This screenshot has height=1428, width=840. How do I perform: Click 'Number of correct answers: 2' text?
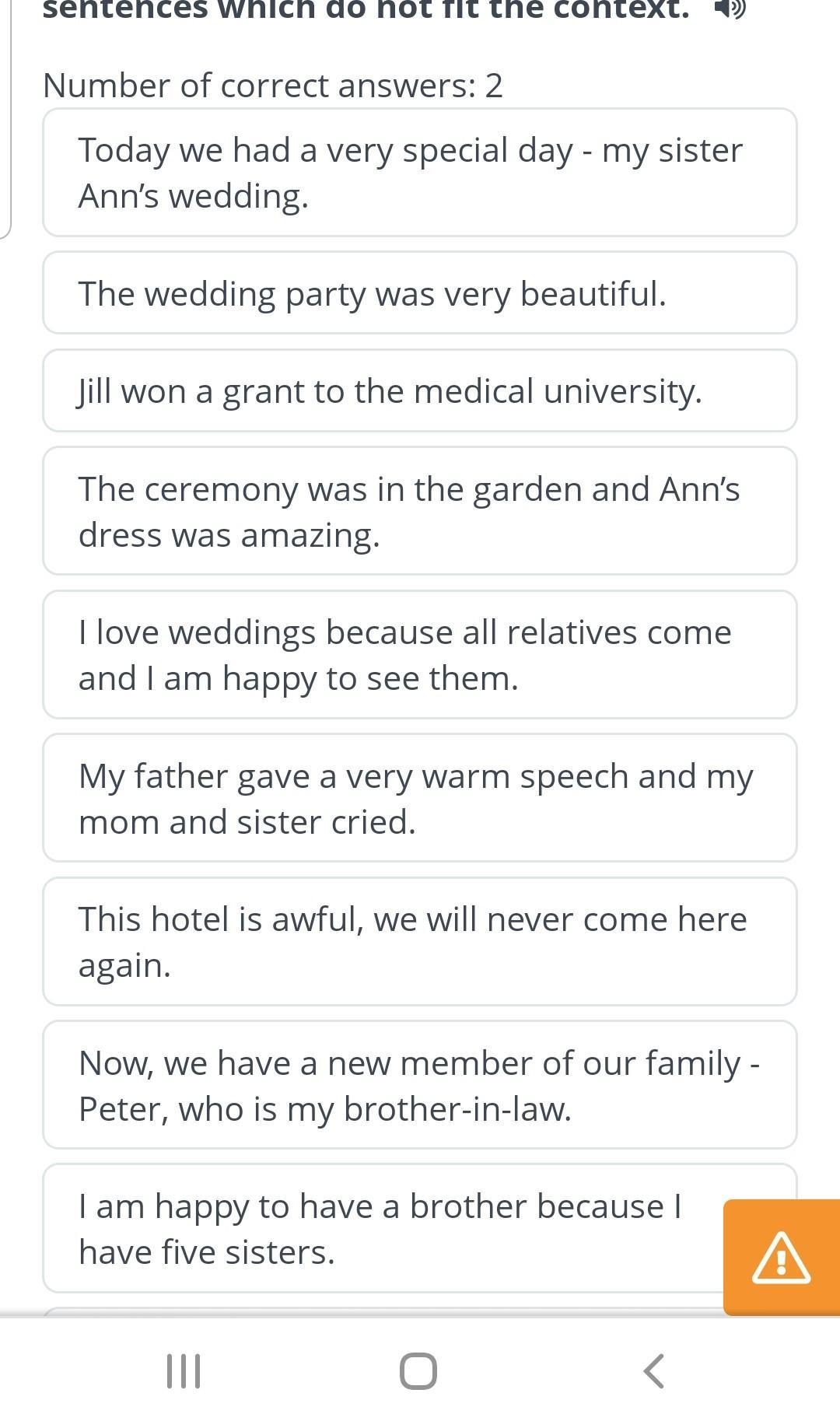[273, 85]
